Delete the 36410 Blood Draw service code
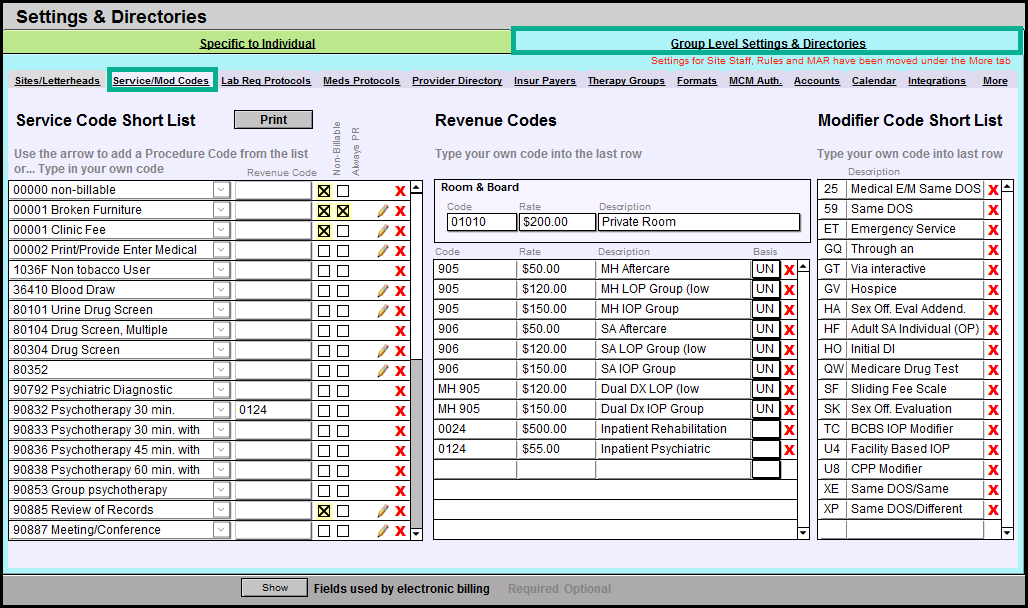The height and width of the screenshot is (608, 1028). click(400, 291)
